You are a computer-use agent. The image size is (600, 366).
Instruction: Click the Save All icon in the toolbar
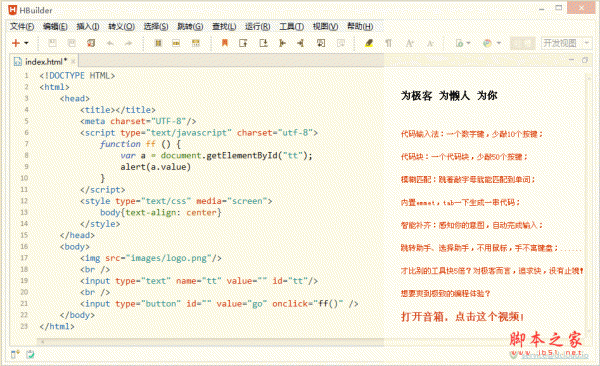click(72, 43)
